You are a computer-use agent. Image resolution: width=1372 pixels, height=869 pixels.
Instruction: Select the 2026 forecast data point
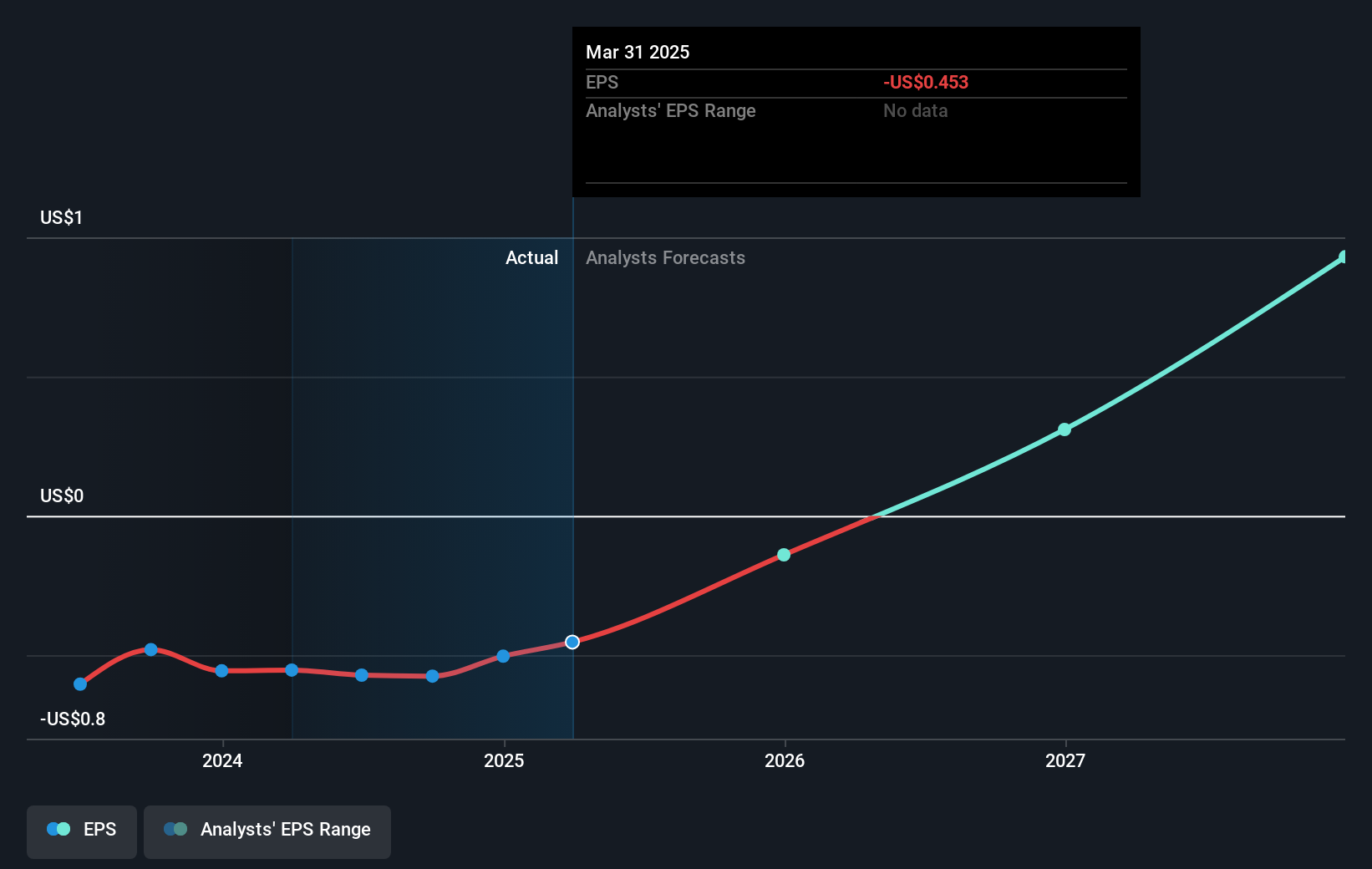[x=784, y=555]
